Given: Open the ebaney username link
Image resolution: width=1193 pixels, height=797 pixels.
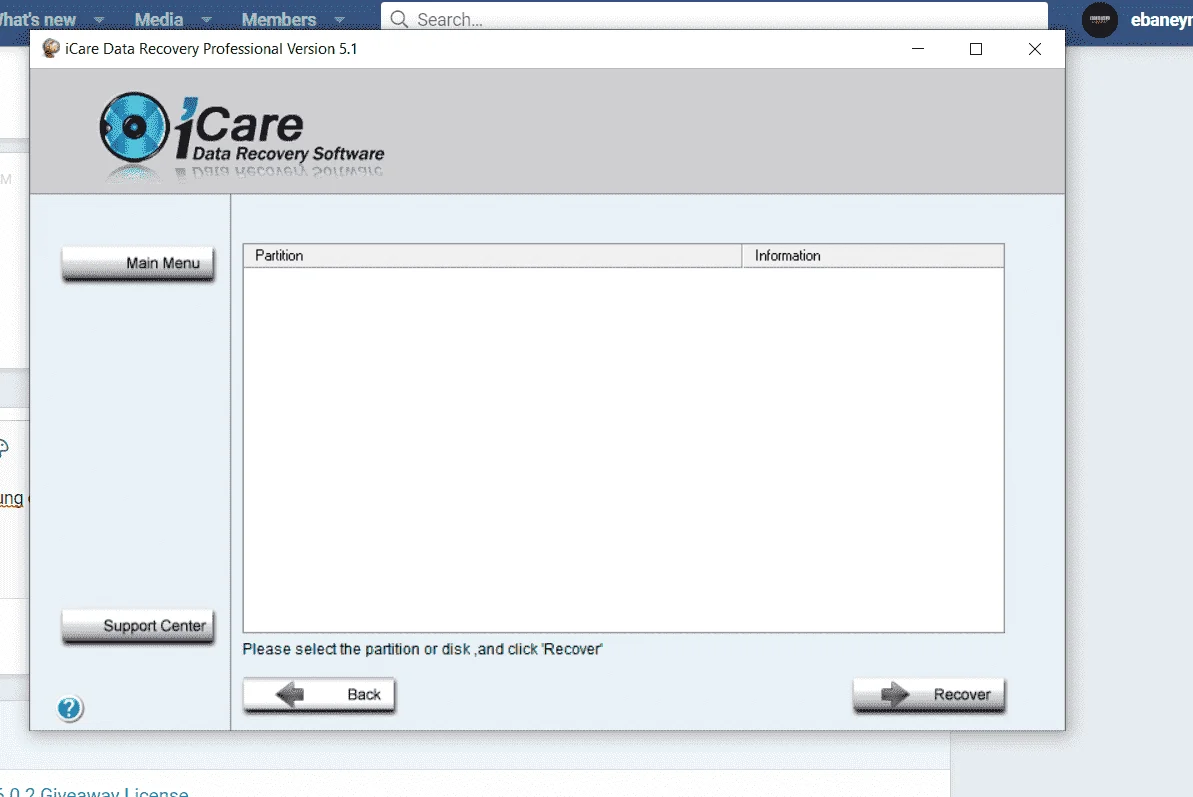Looking at the screenshot, I should tap(1161, 20).
